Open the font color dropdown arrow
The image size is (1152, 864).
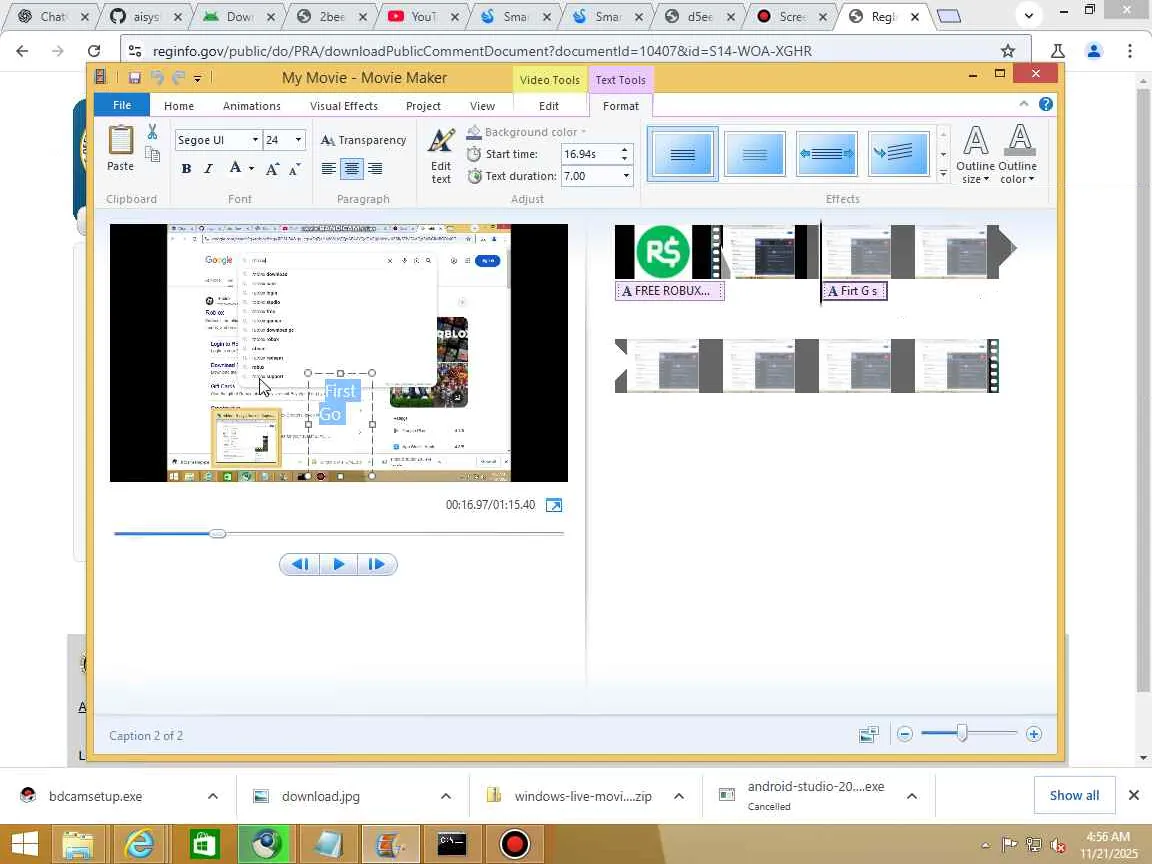[x=251, y=169]
